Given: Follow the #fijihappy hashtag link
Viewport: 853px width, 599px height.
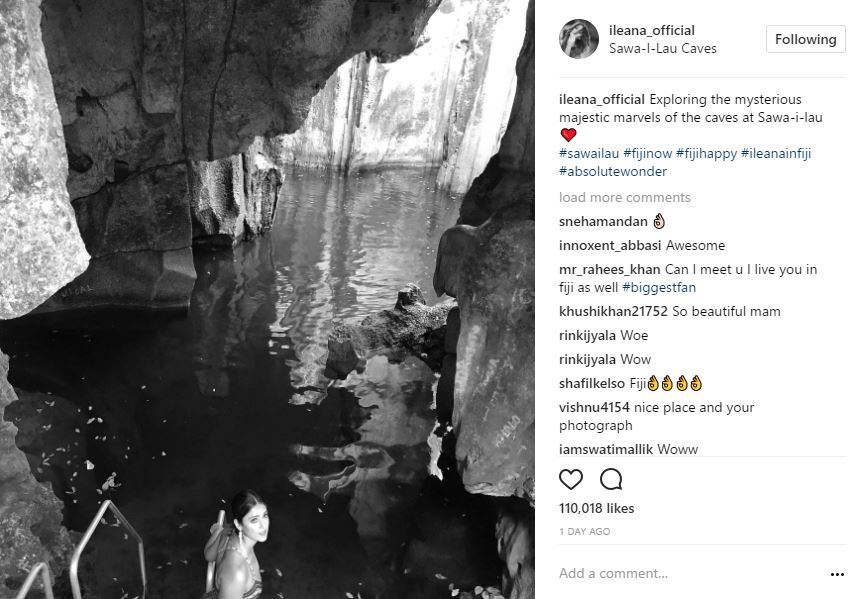Looking at the screenshot, I should [705, 152].
